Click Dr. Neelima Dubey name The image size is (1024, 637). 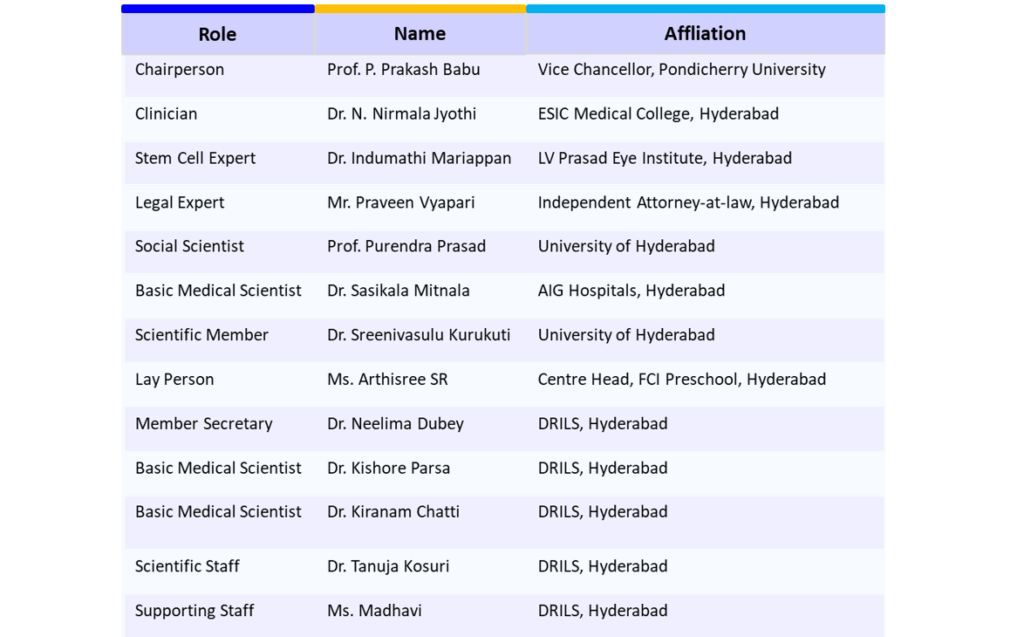395,424
